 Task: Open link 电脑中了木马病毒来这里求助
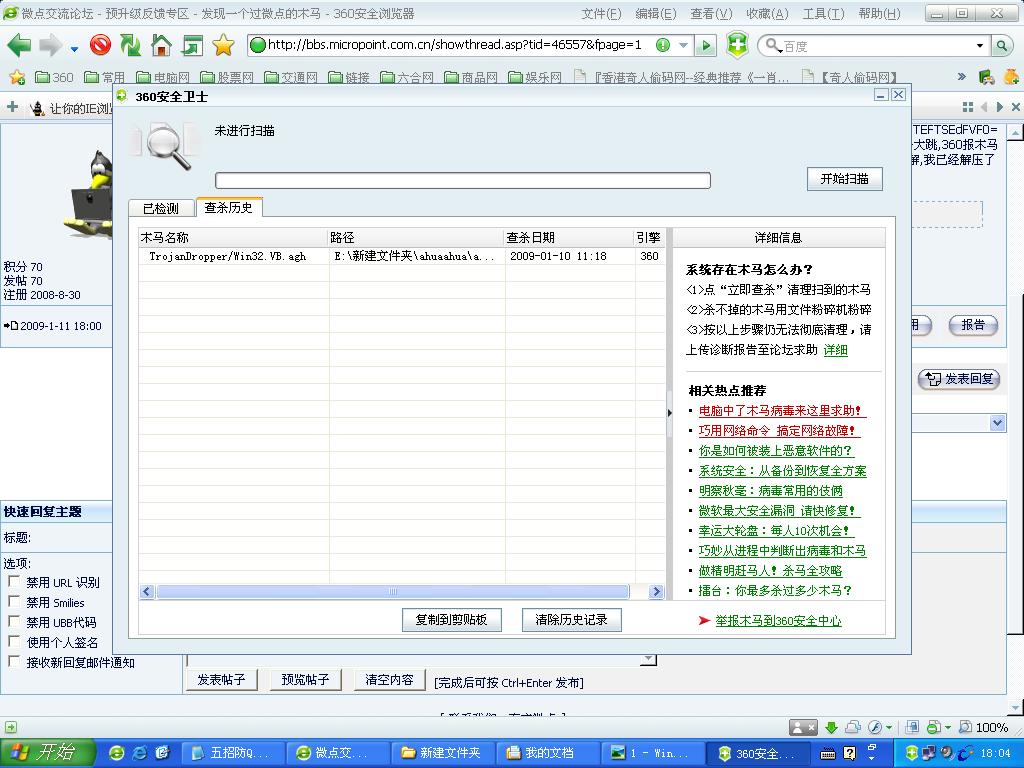(x=780, y=411)
